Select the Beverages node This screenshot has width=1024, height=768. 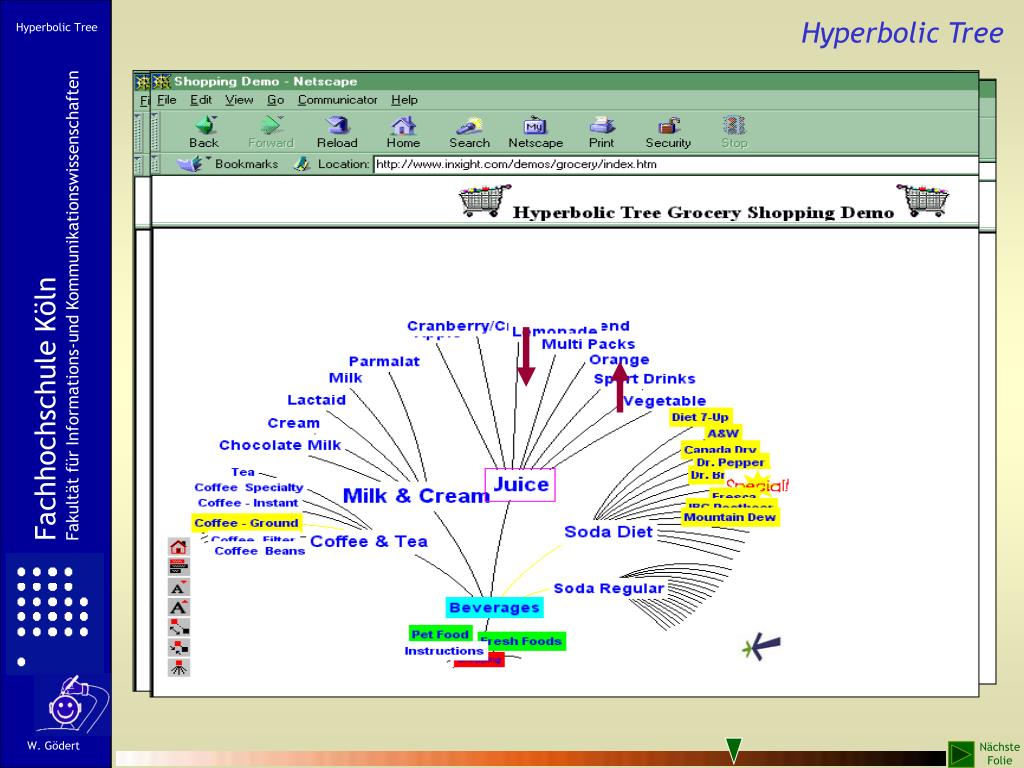[x=494, y=607]
